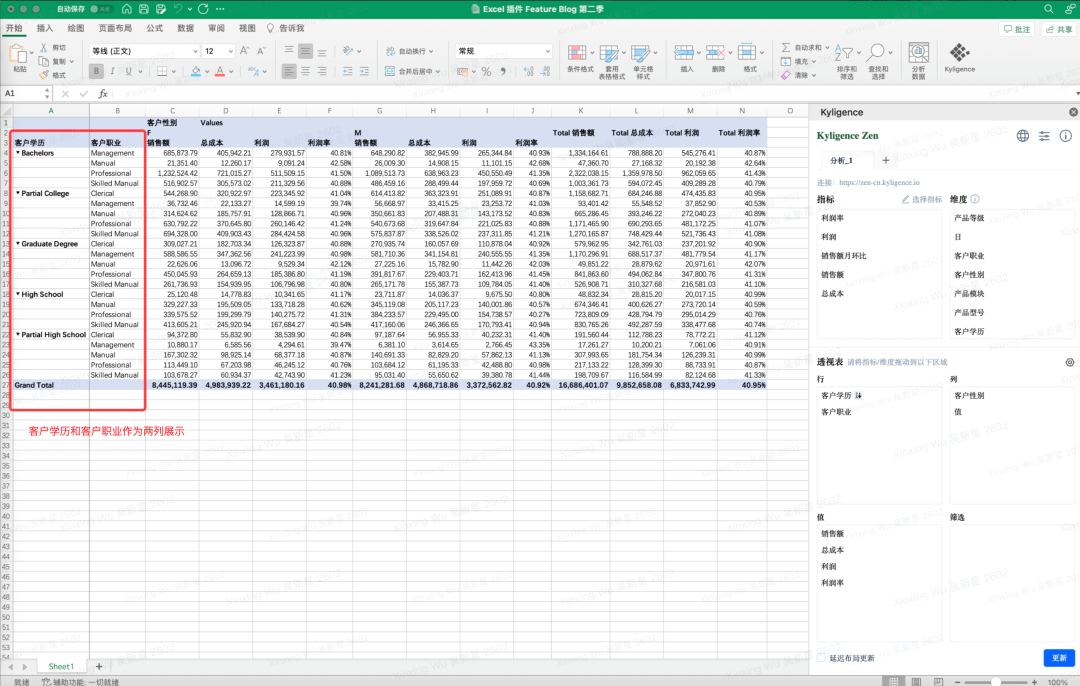
Task: Add a new analysis tab with plus
Action: [885, 160]
